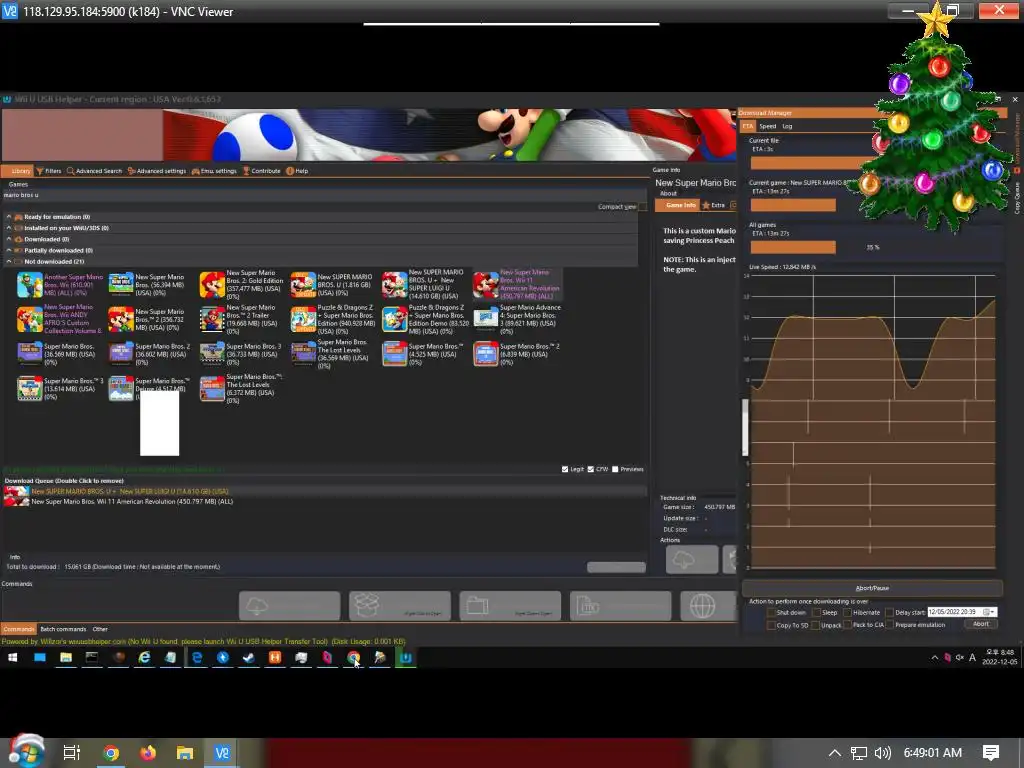This screenshot has width=1024, height=768.
Task: Select queue entry 'New SUPER MARIO BROS. U + New SUPER LUIGI U'
Action: [130, 491]
